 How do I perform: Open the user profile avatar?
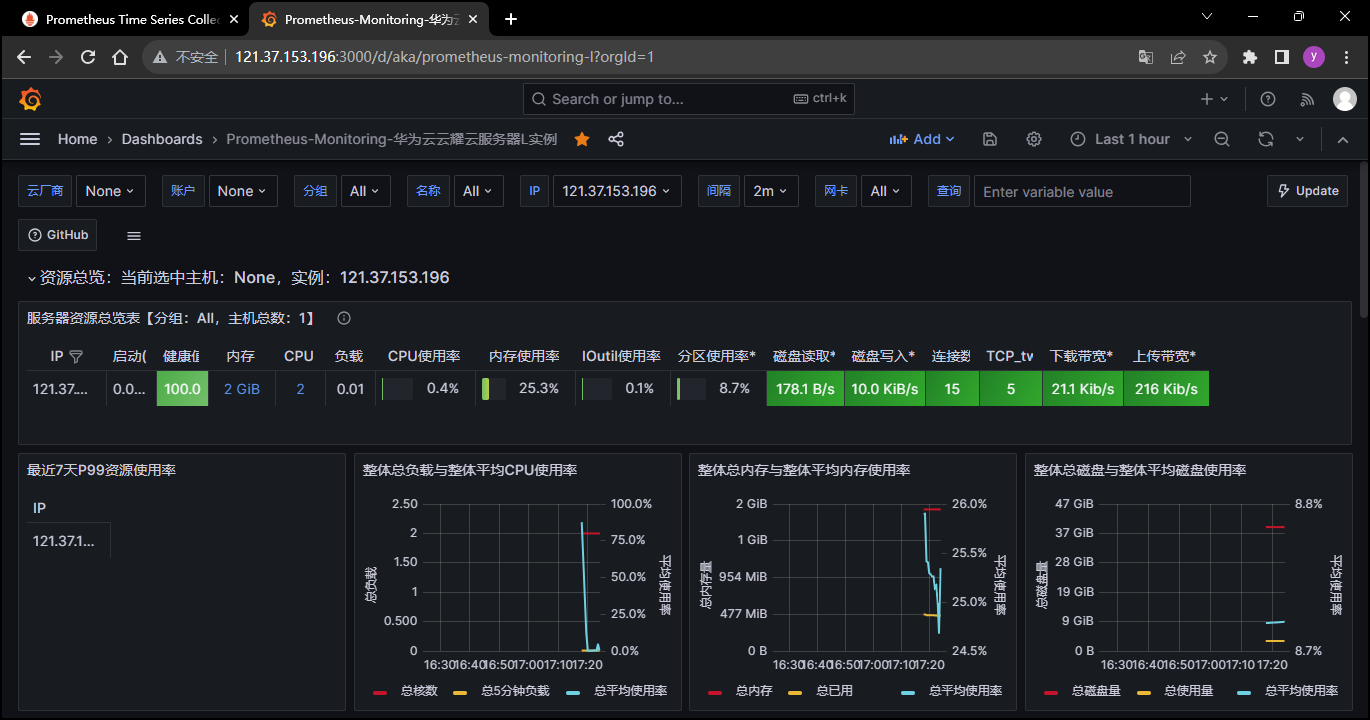1345,99
